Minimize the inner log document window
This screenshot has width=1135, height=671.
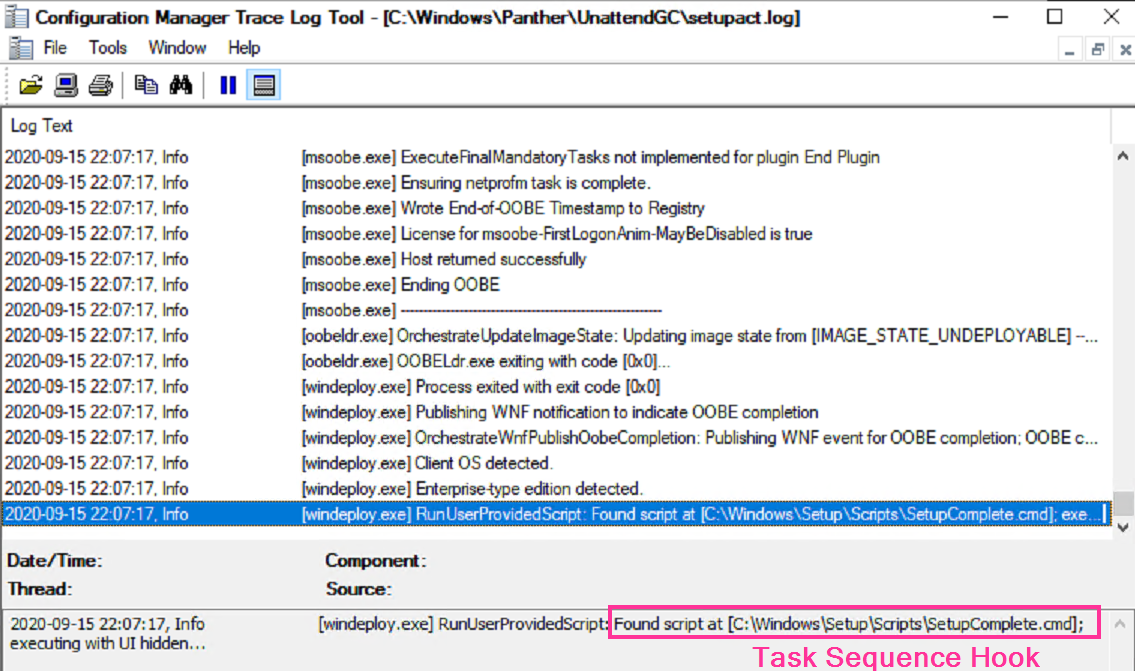coord(1071,49)
